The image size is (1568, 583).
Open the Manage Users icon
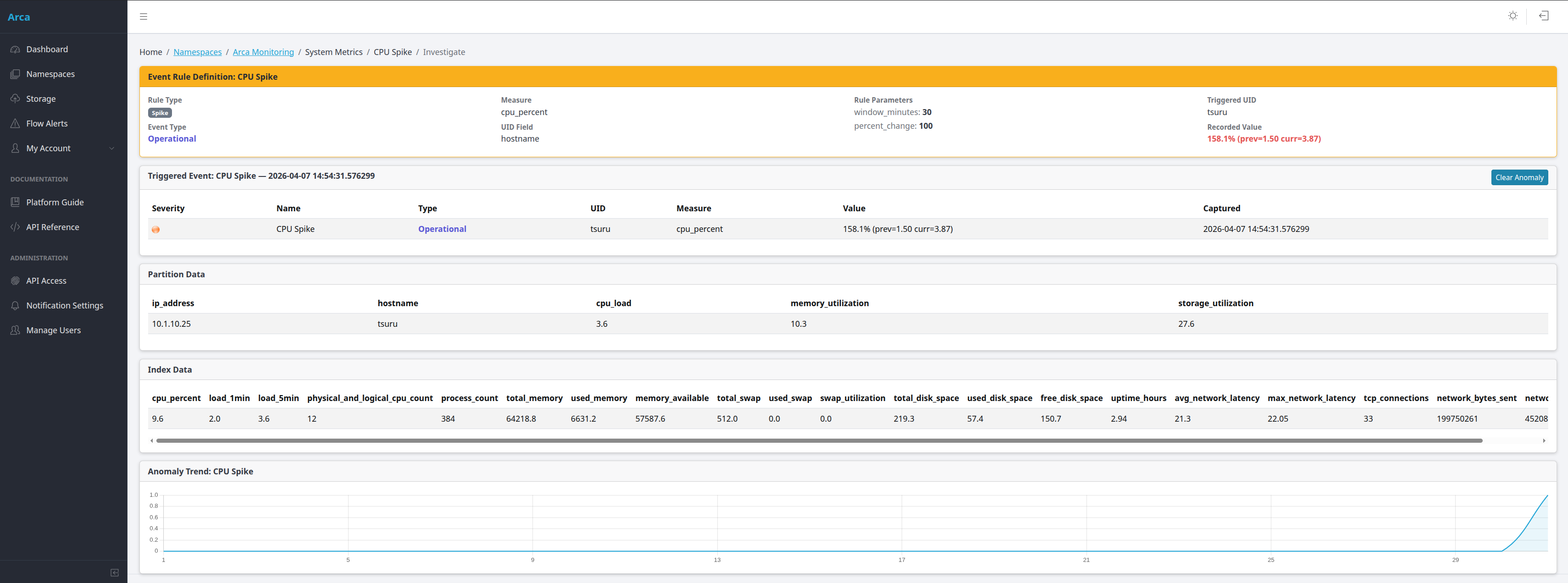coord(15,330)
